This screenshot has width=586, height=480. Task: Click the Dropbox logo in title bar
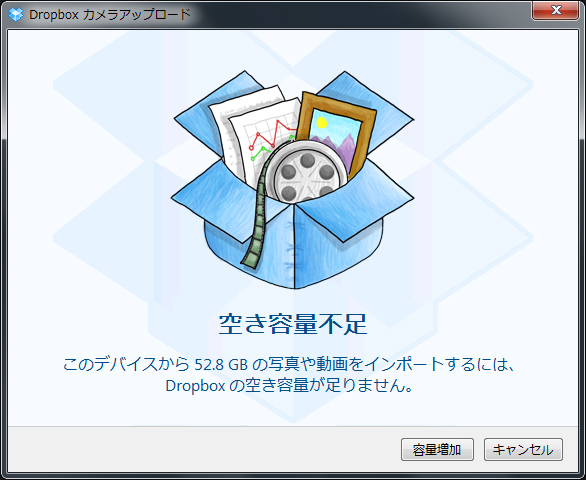pyautogui.click(x=15, y=14)
